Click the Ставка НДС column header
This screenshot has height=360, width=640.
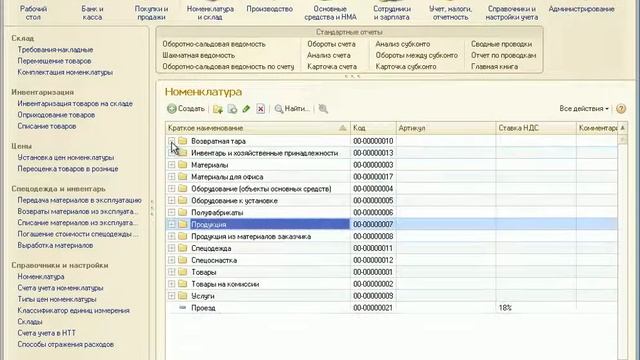pyautogui.click(x=536, y=128)
